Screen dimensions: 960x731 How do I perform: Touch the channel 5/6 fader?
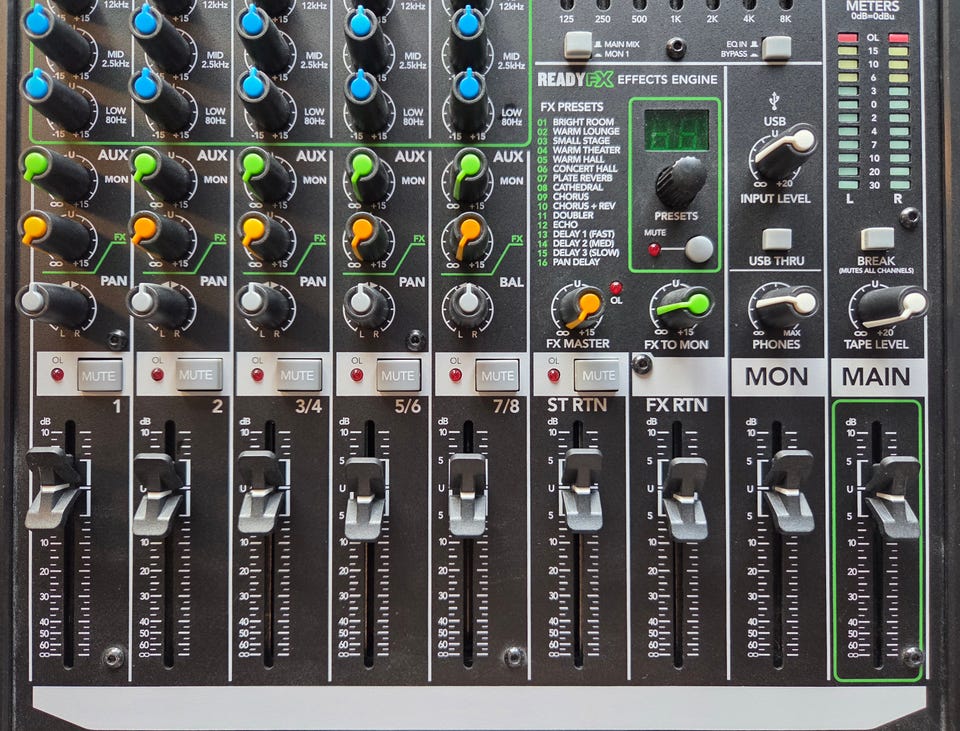coord(366,499)
